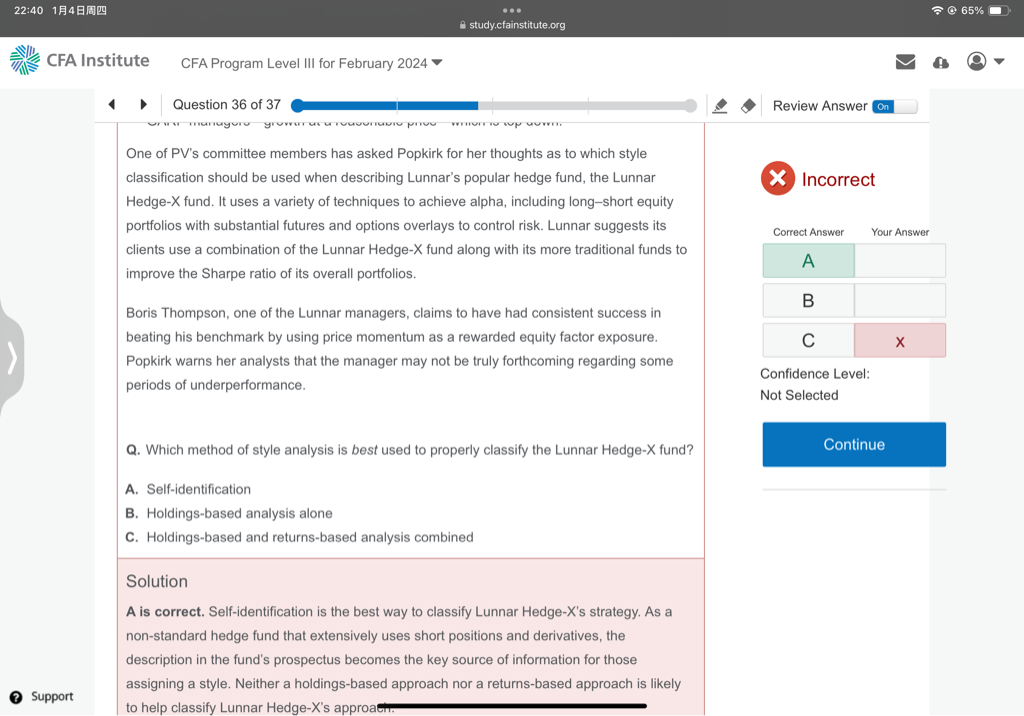The image size is (1024, 716).
Task: Toggle the Review Answer switch off
Action: coord(894,106)
